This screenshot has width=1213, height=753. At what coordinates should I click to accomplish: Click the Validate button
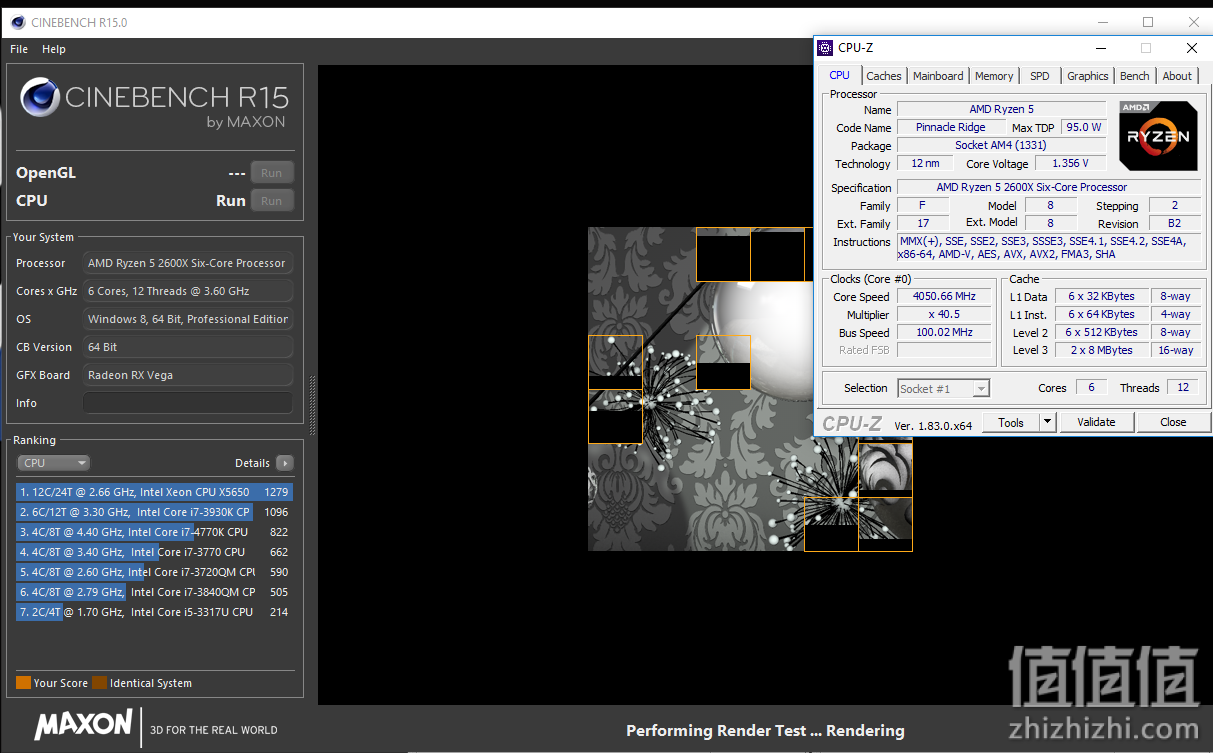tap(1096, 423)
